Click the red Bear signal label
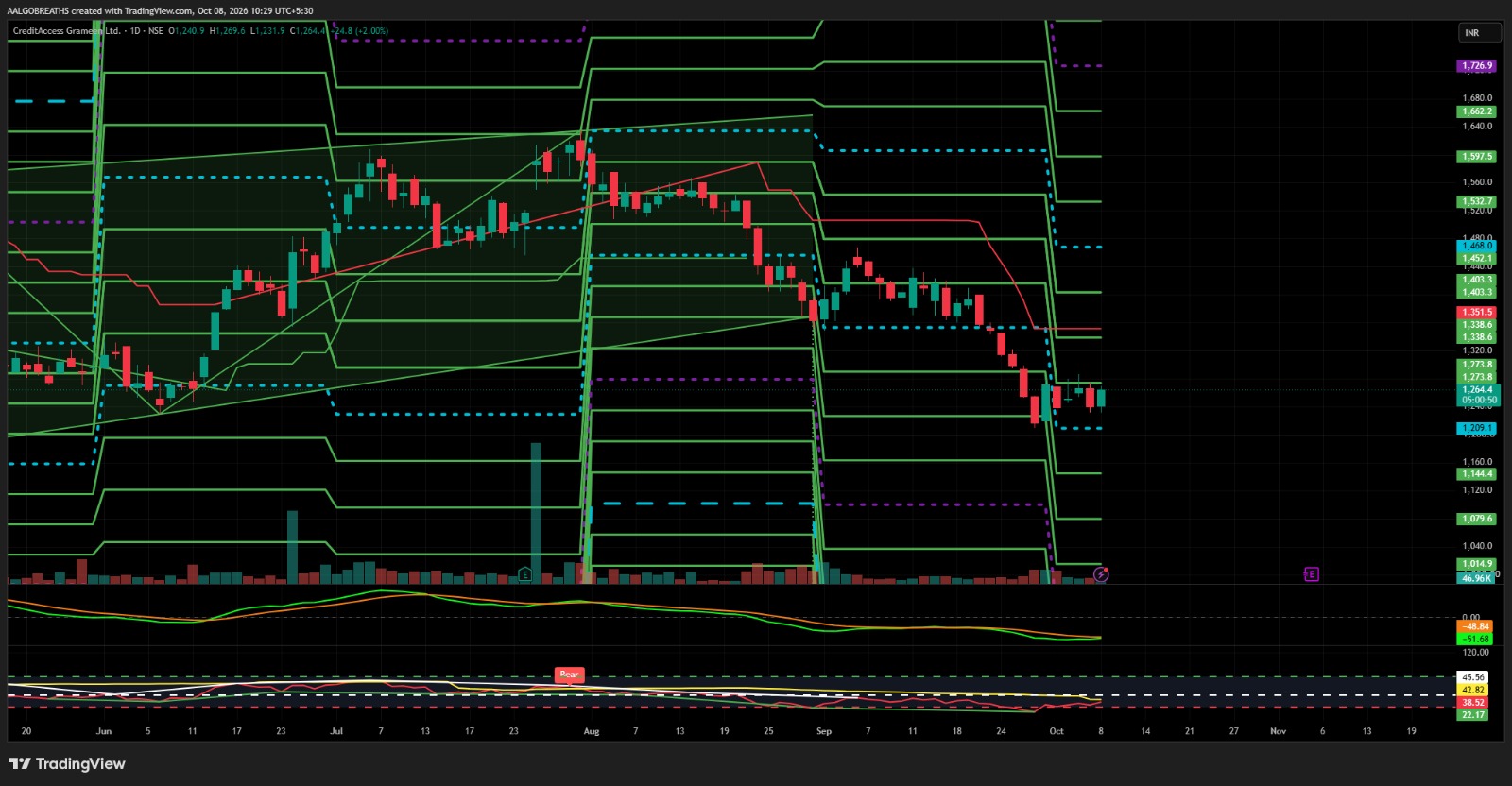The image size is (1512, 786). (x=569, y=675)
